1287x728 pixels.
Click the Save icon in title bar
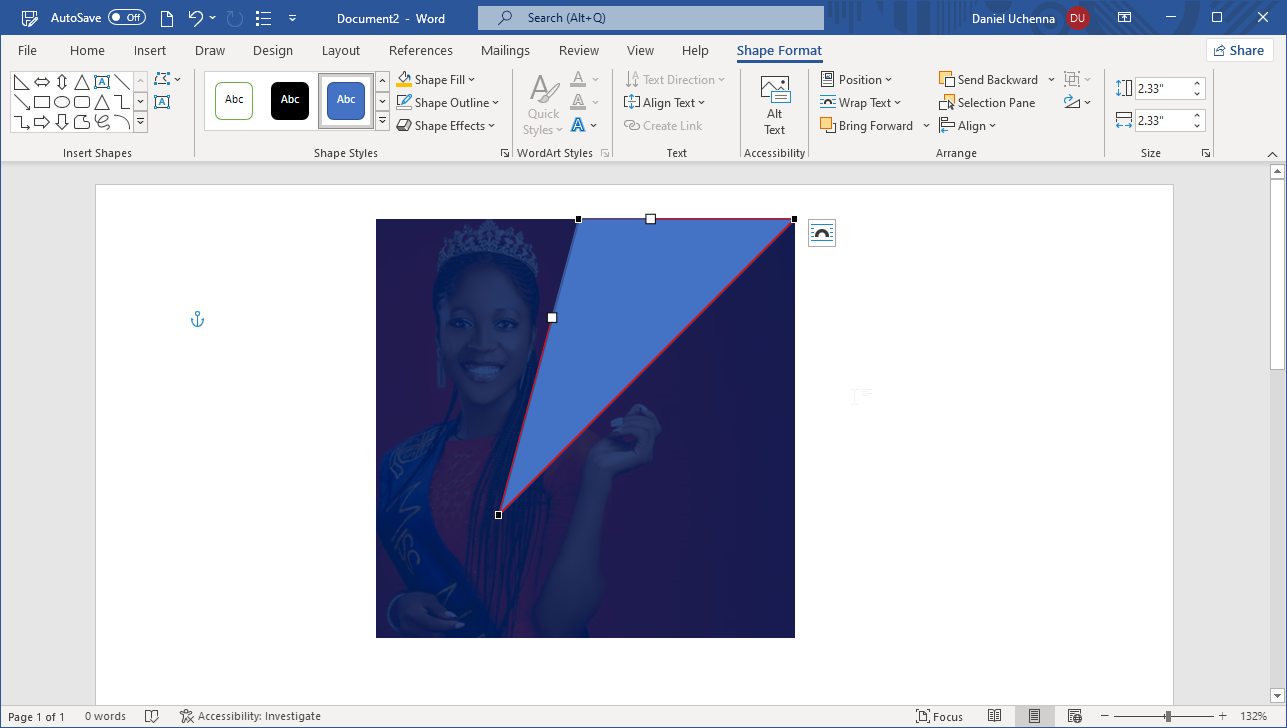(x=30, y=18)
